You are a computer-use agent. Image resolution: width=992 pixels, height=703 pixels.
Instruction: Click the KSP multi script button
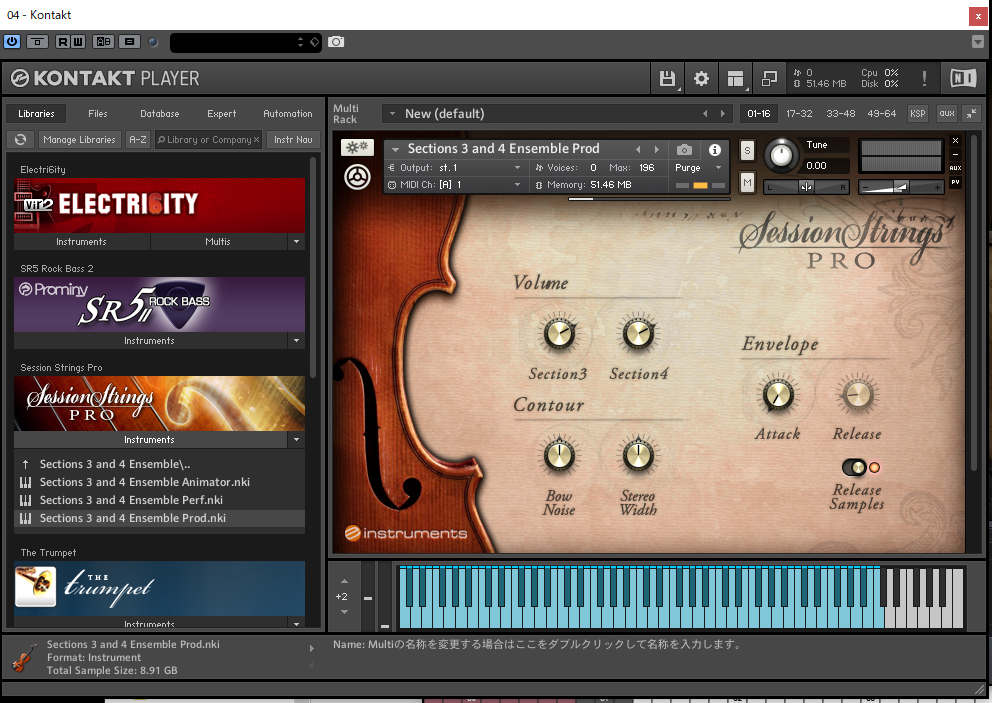917,114
